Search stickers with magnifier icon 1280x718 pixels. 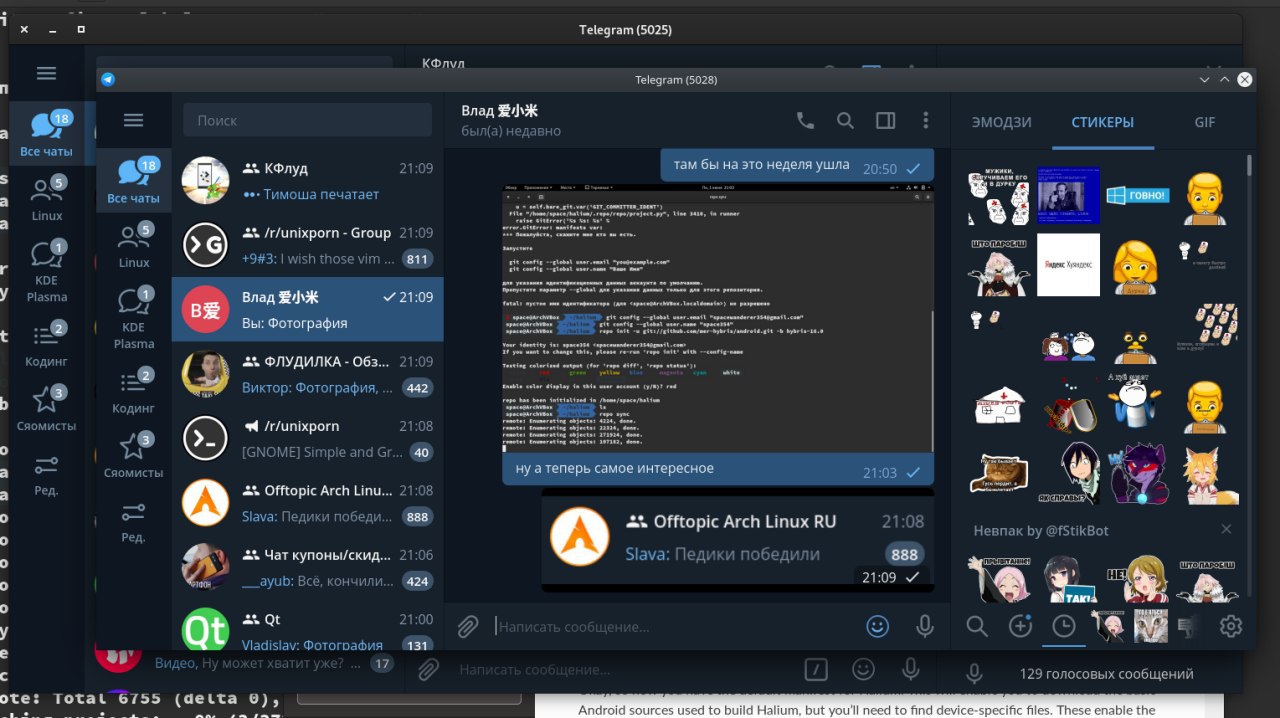point(977,626)
